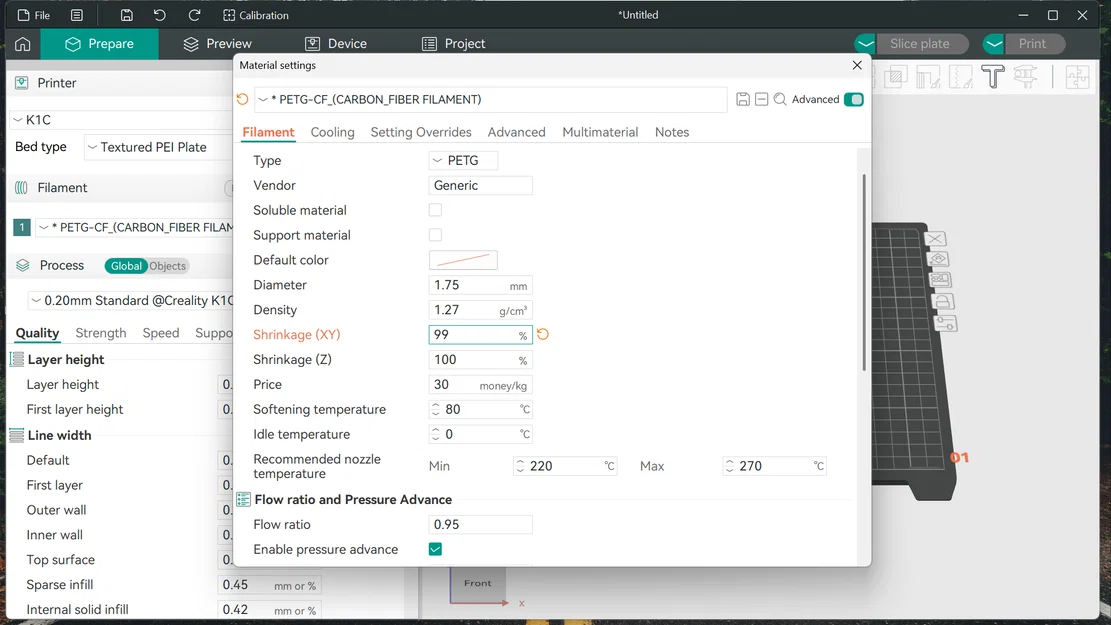Open the 0.20mm Standard process preset dropdown
This screenshot has height=625, width=1111.
(x=131, y=301)
